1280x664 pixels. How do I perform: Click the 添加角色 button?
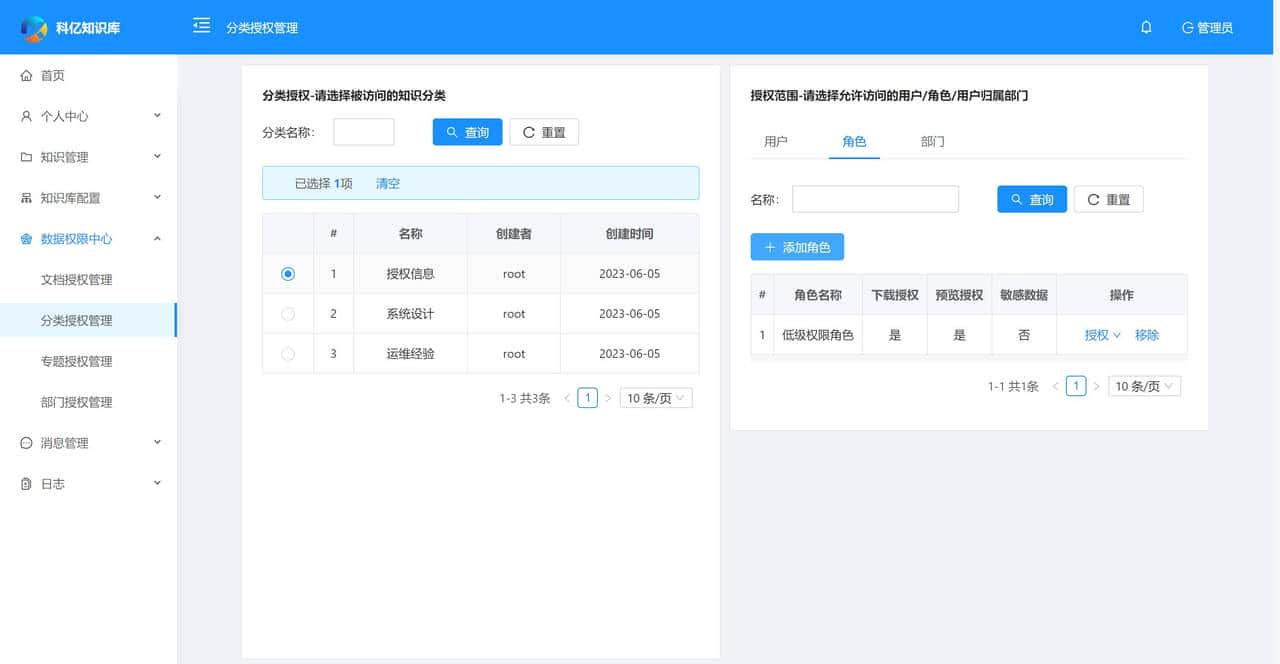click(797, 246)
